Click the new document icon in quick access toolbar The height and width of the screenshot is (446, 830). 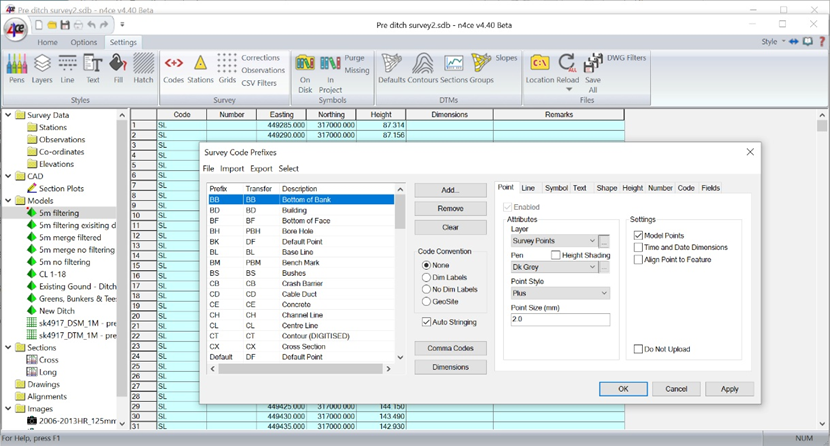coord(39,25)
